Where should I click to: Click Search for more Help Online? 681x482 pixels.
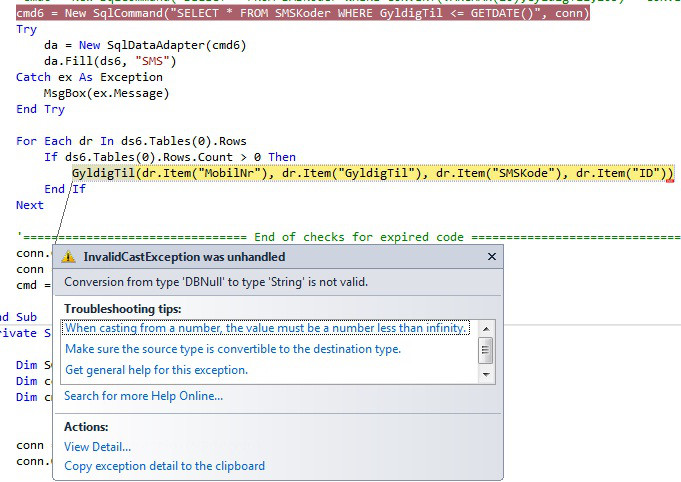point(143,396)
